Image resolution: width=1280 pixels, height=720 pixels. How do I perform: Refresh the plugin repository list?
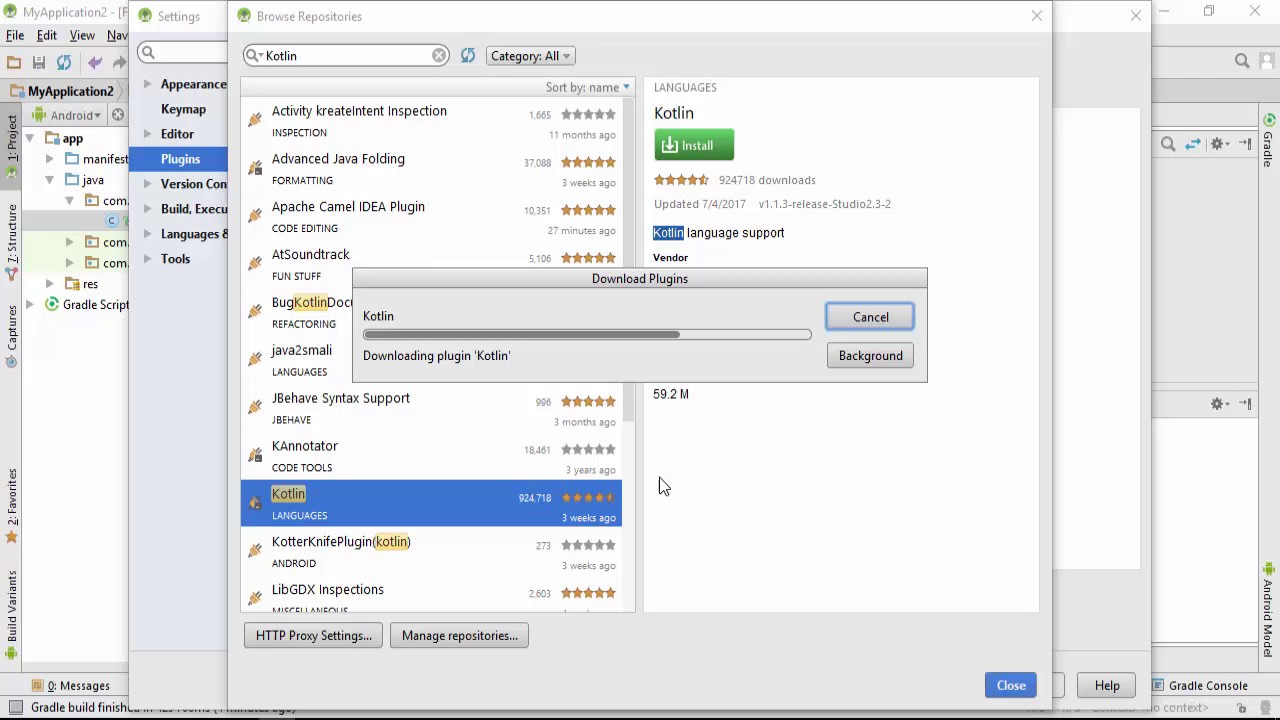pyautogui.click(x=467, y=56)
